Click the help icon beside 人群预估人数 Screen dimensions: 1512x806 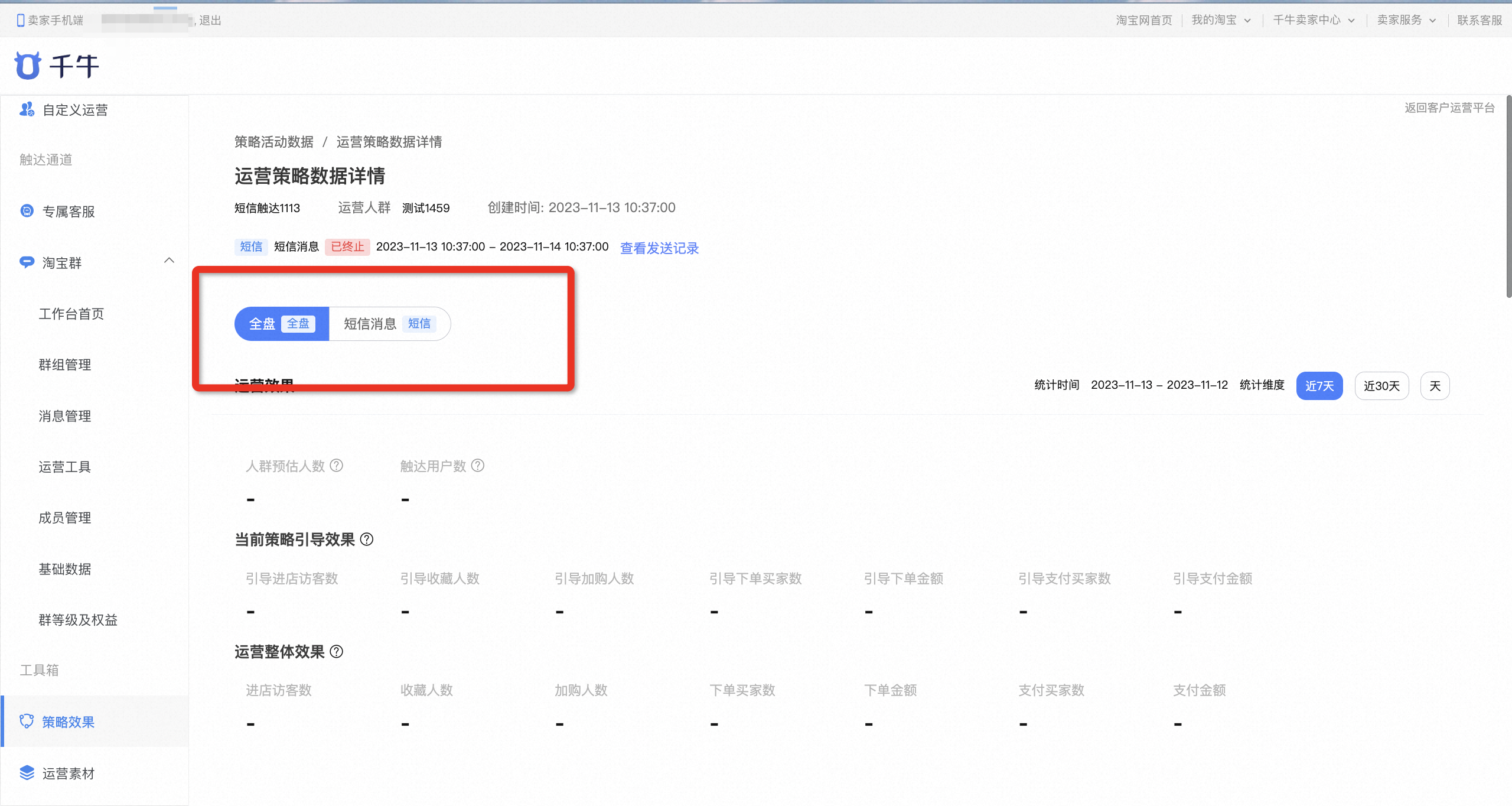[x=337, y=466]
